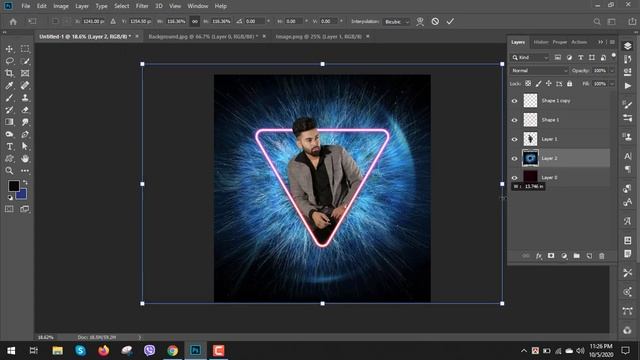640x360 pixels.
Task: Cancel the transform with the no-entry icon
Action: click(x=435, y=21)
